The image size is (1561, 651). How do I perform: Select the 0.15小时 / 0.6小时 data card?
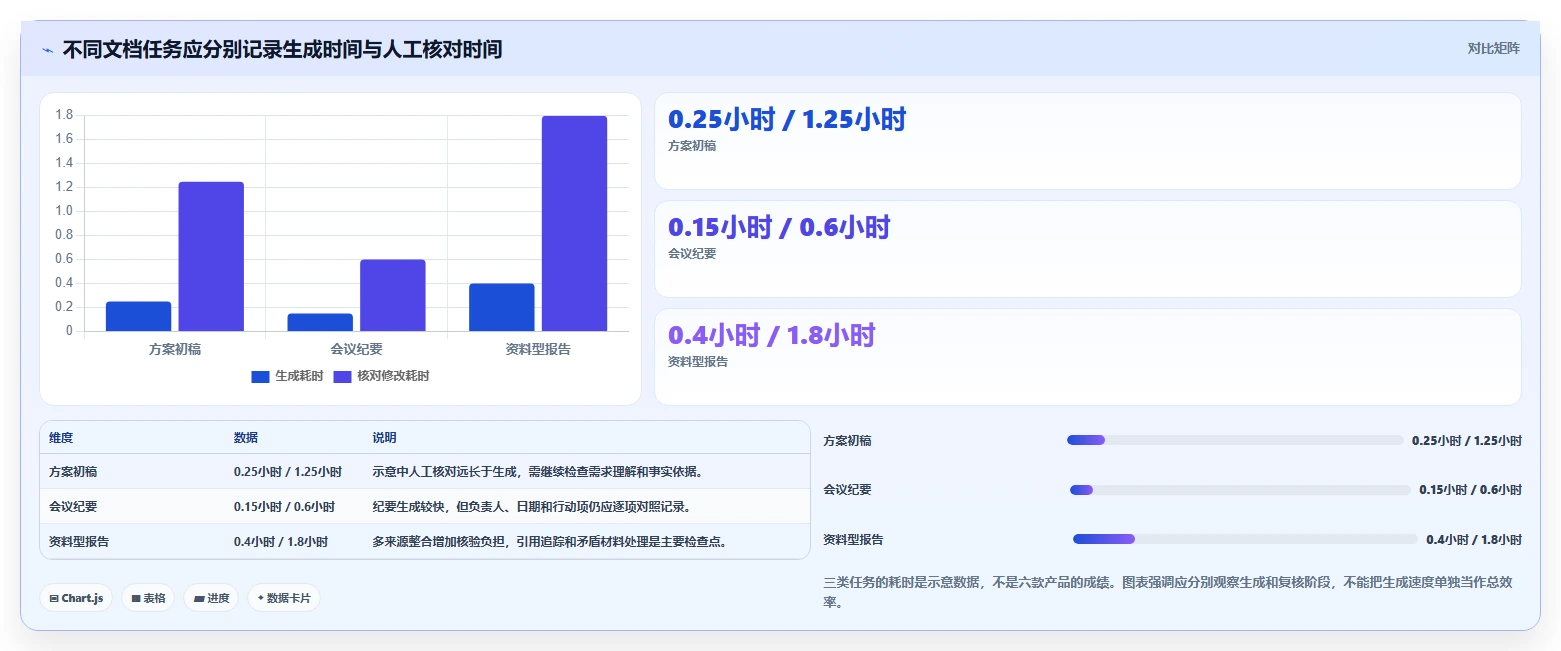pyautogui.click(x=1088, y=249)
